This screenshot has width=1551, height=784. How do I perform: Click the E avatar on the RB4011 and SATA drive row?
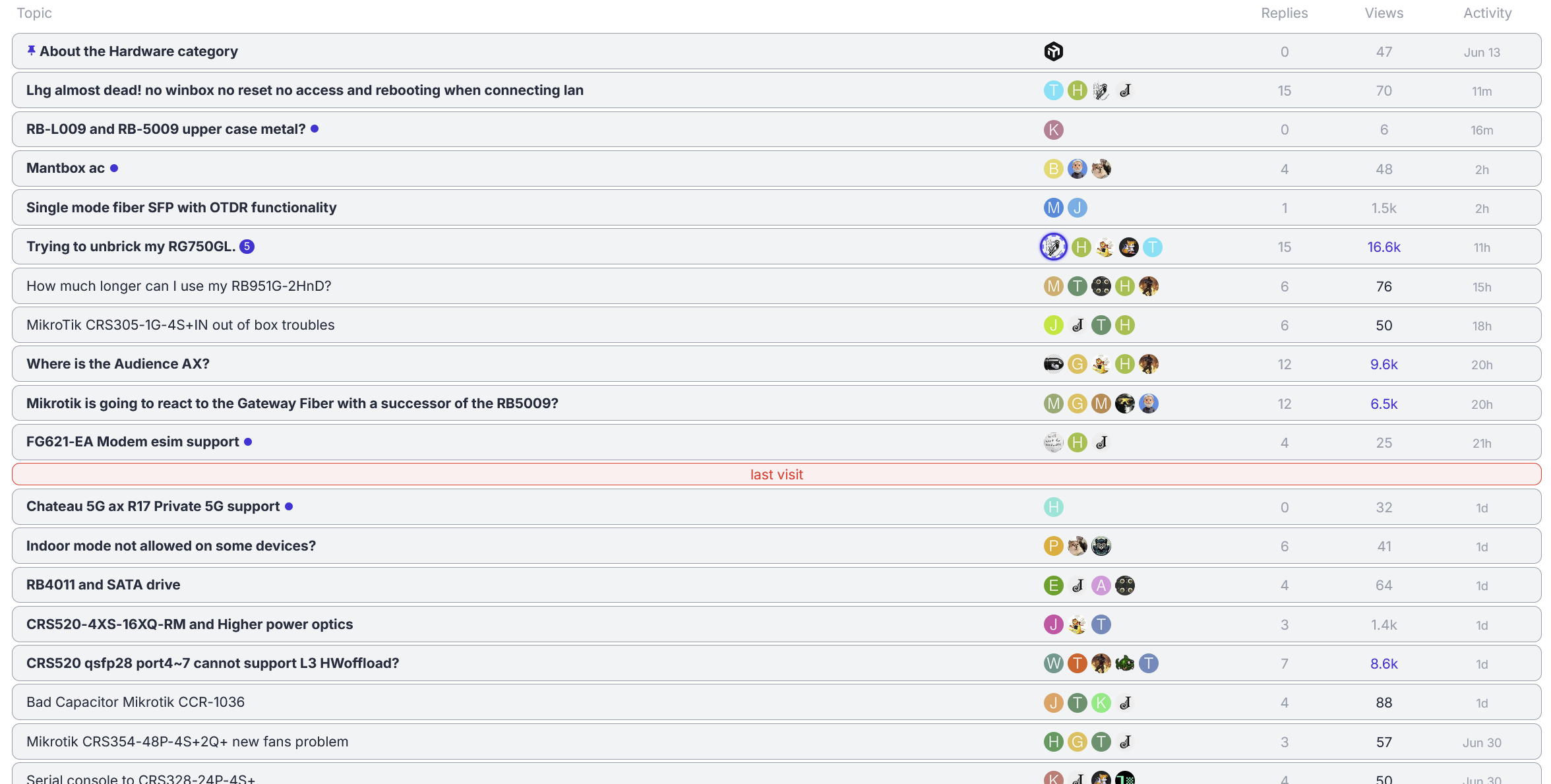pyautogui.click(x=1053, y=586)
